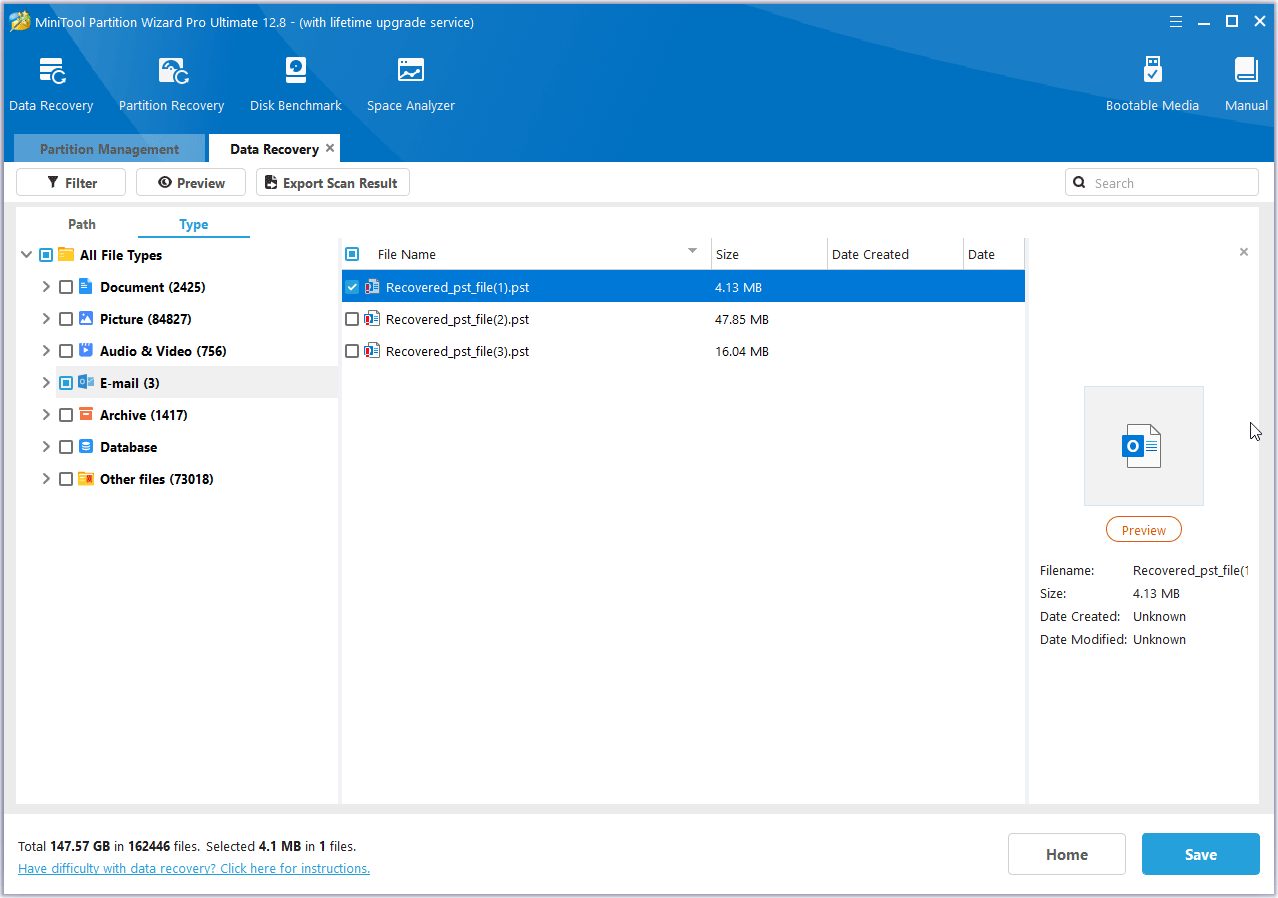Open the Data Recovery tool
Viewport: 1278px width, 898px height.
click(51, 82)
